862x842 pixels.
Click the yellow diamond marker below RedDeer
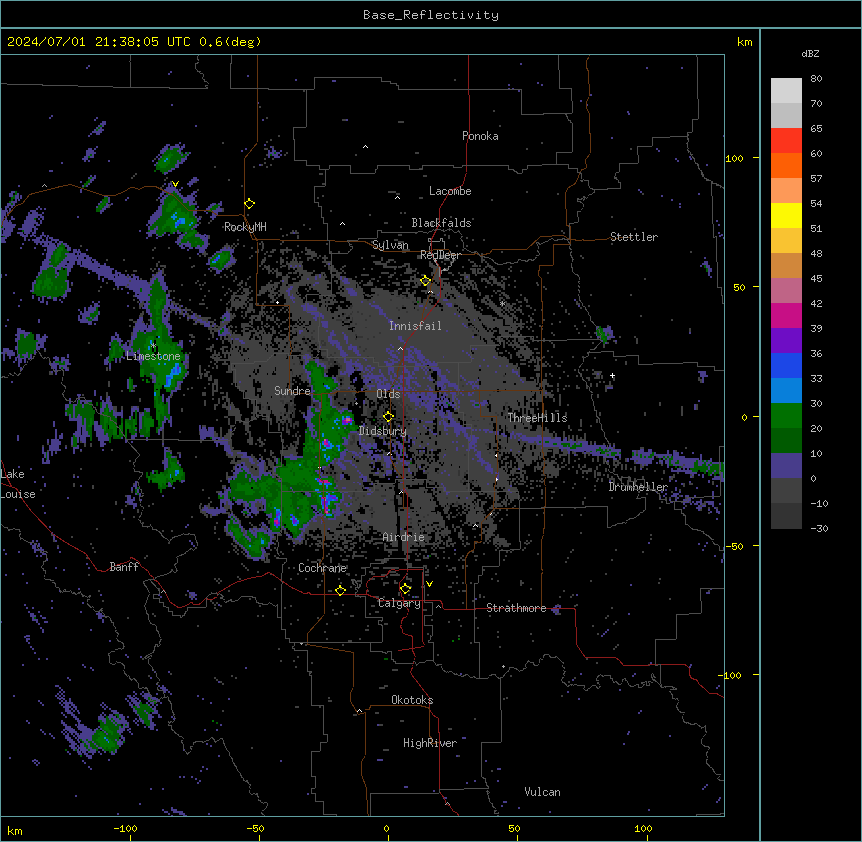[x=426, y=281]
